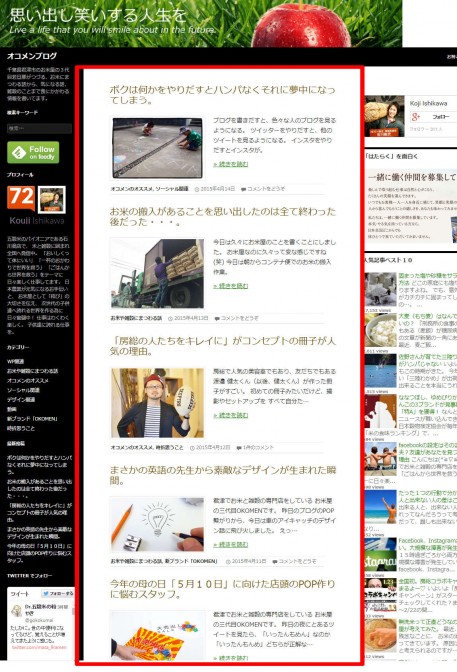Open post title ボクは何かをやりだすとハンパなく
The image size is (457, 672).
[x=222, y=95]
